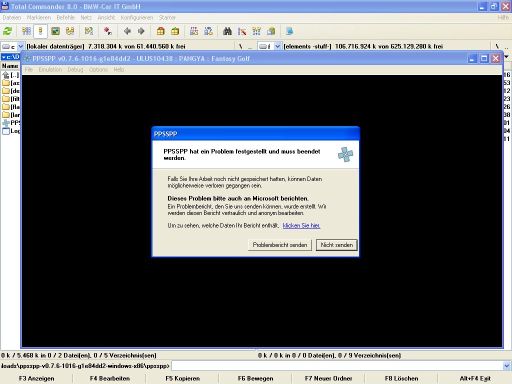Click F6 Bewegen button
This screenshot has height=384, width=512.
click(255, 379)
